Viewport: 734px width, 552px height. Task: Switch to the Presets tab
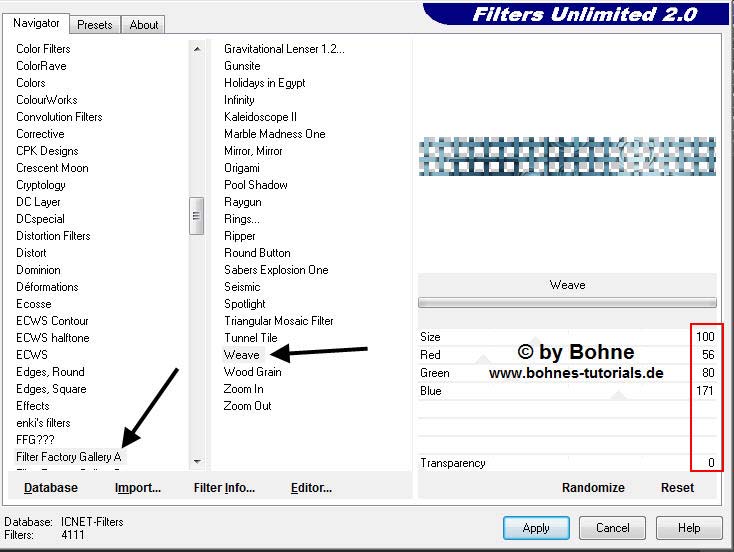pyautogui.click(x=95, y=25)
